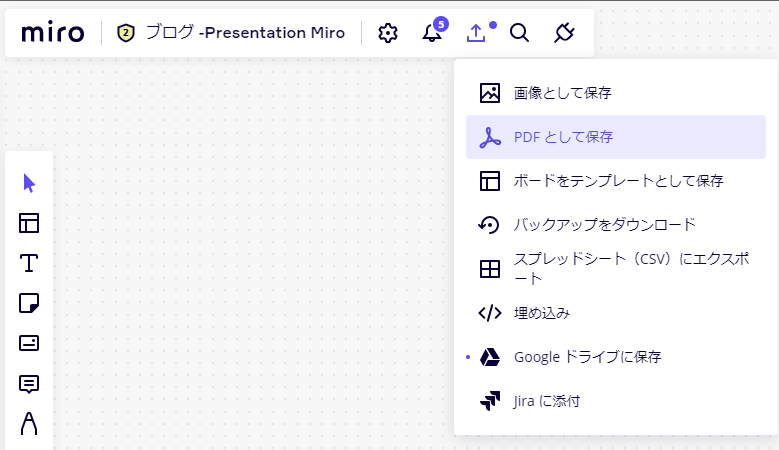Image resolution: width=779 pixels, height=450 pixels.
Task: Choose バックアップをダウンロード option
Action: point(616,225)
